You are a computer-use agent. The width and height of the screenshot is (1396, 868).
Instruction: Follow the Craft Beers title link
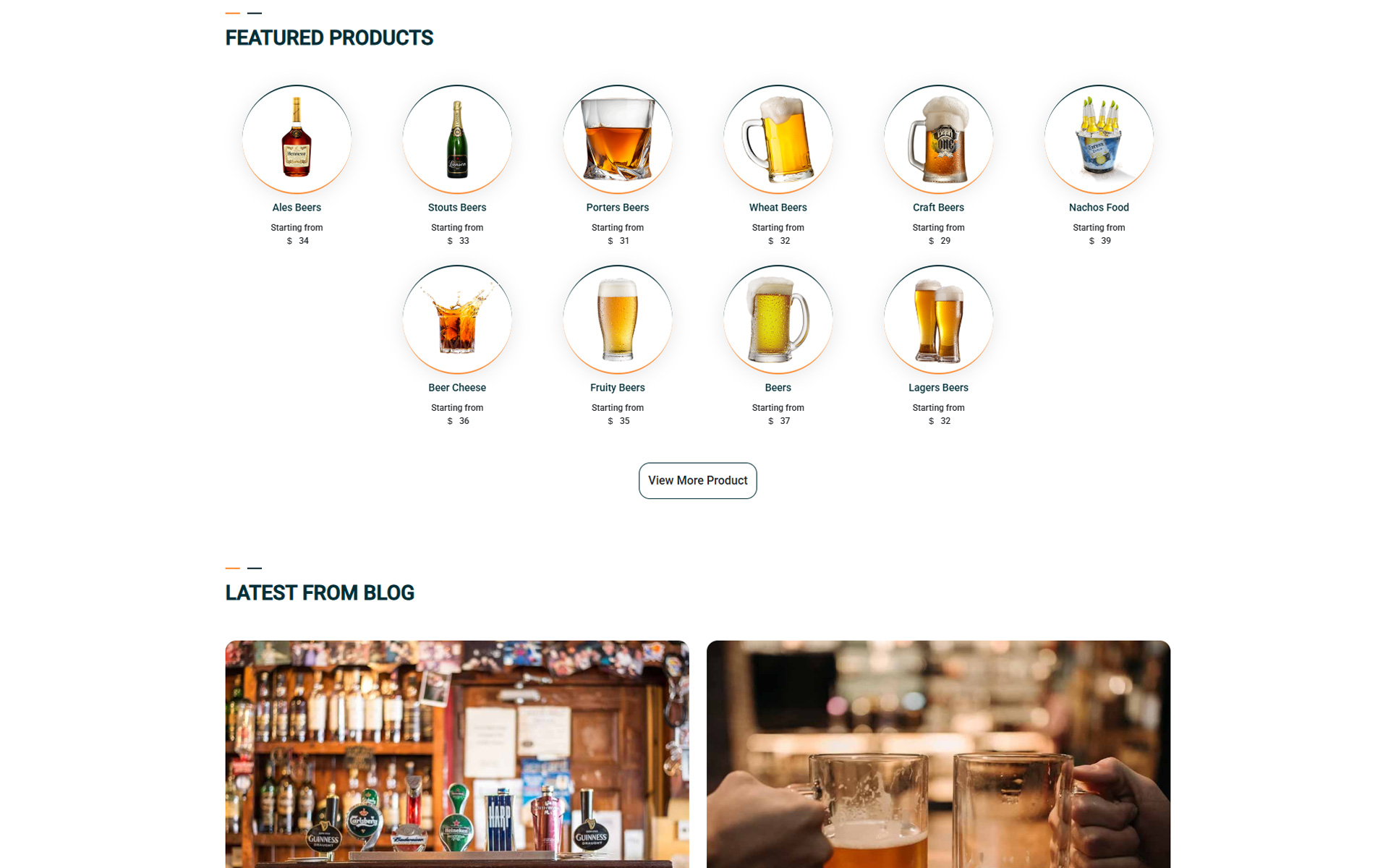point(939,208)
